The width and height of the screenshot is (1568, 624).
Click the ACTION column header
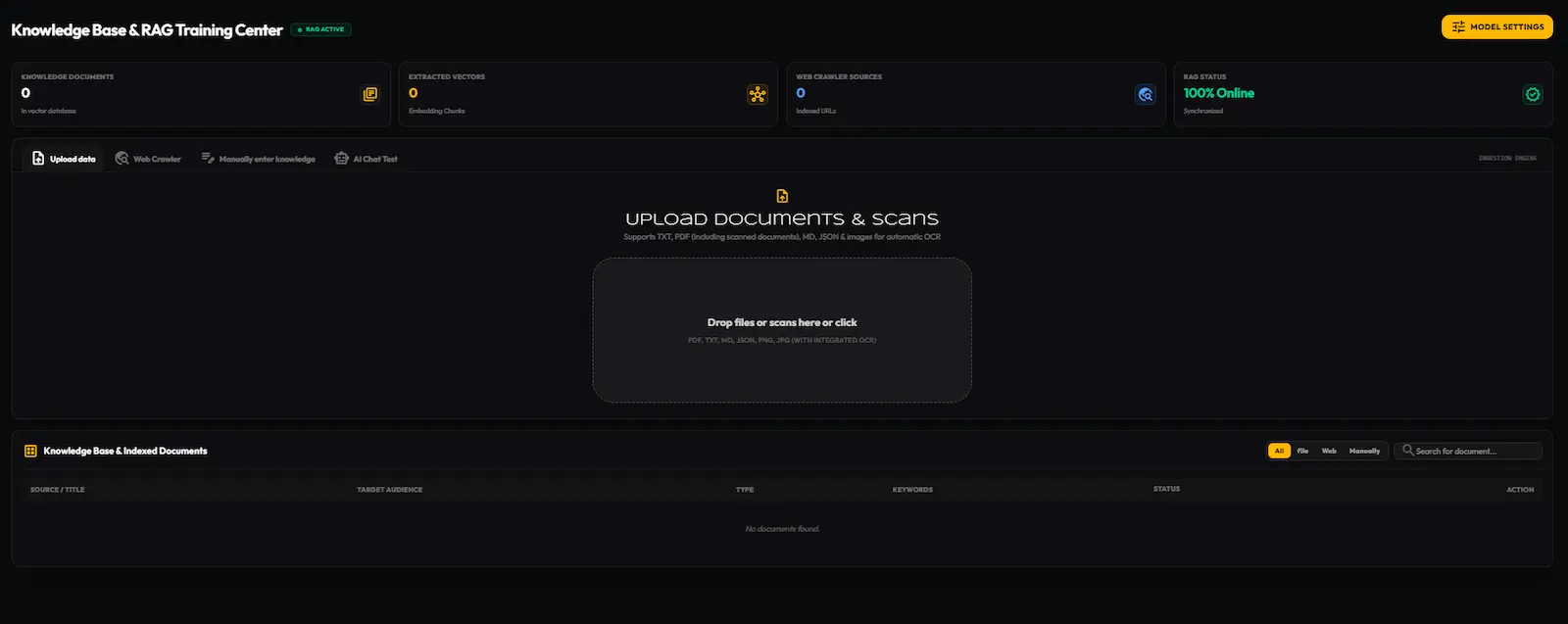pos(1520,490)
